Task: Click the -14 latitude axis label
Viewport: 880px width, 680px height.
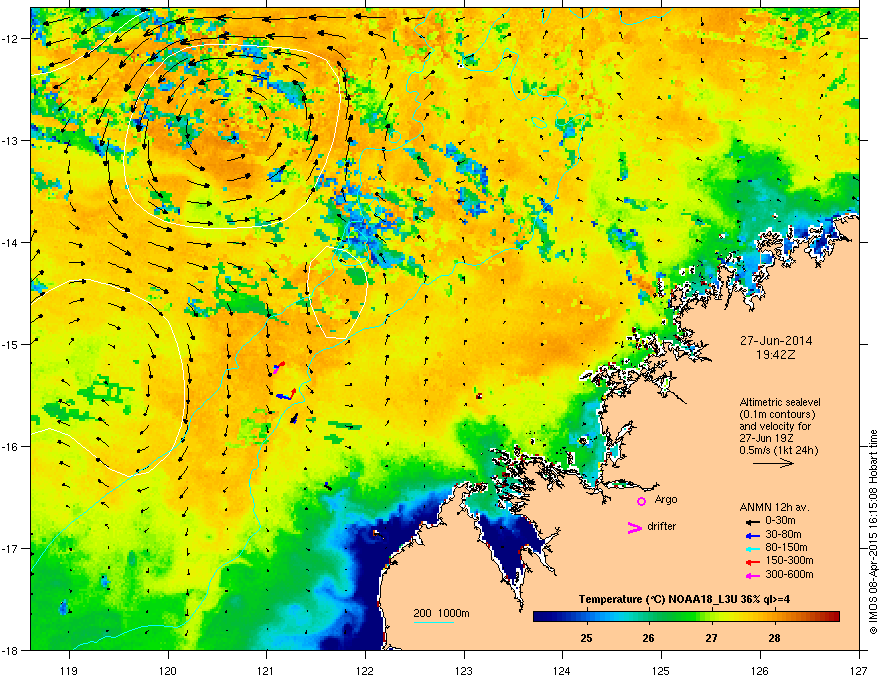Action: (11, 243)
